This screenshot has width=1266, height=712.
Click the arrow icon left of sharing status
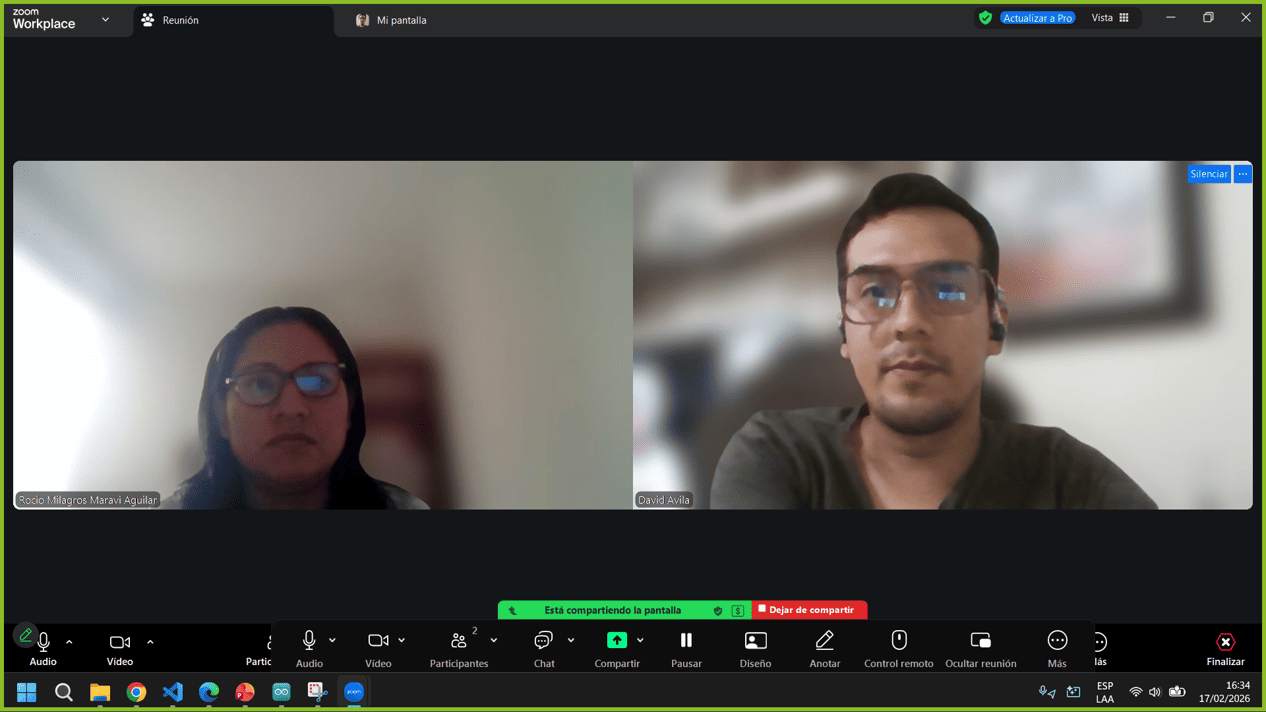(x=513, y=610)
